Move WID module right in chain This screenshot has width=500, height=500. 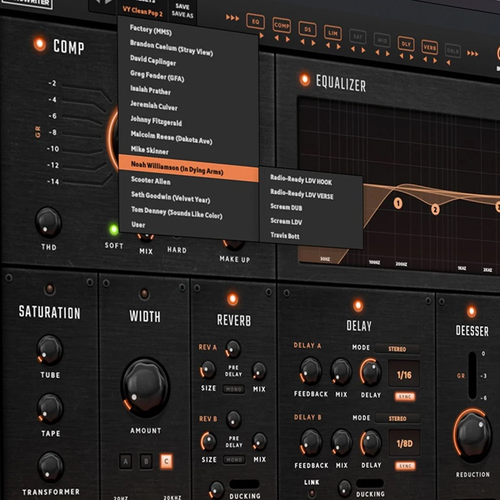point(388,54)
